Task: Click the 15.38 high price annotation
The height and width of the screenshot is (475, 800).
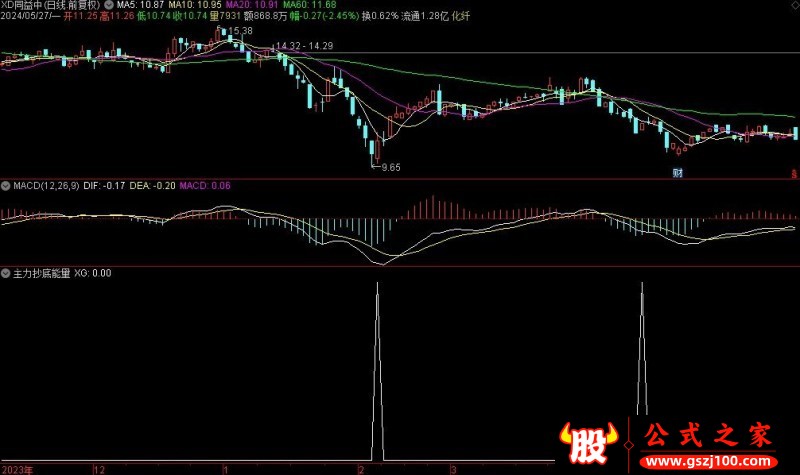Action: [240, 32]
